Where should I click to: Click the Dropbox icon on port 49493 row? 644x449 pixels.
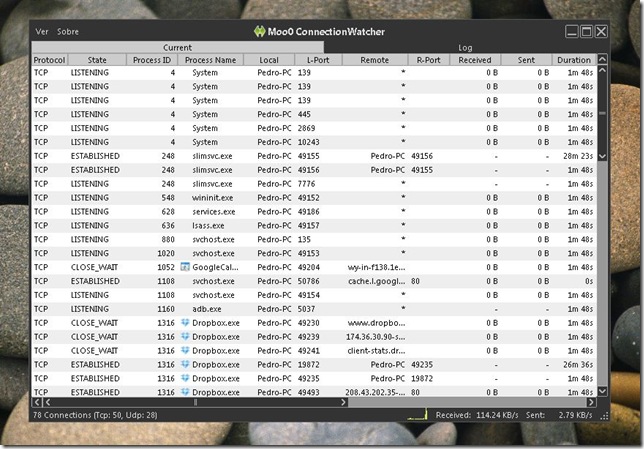tap(185, 392)
